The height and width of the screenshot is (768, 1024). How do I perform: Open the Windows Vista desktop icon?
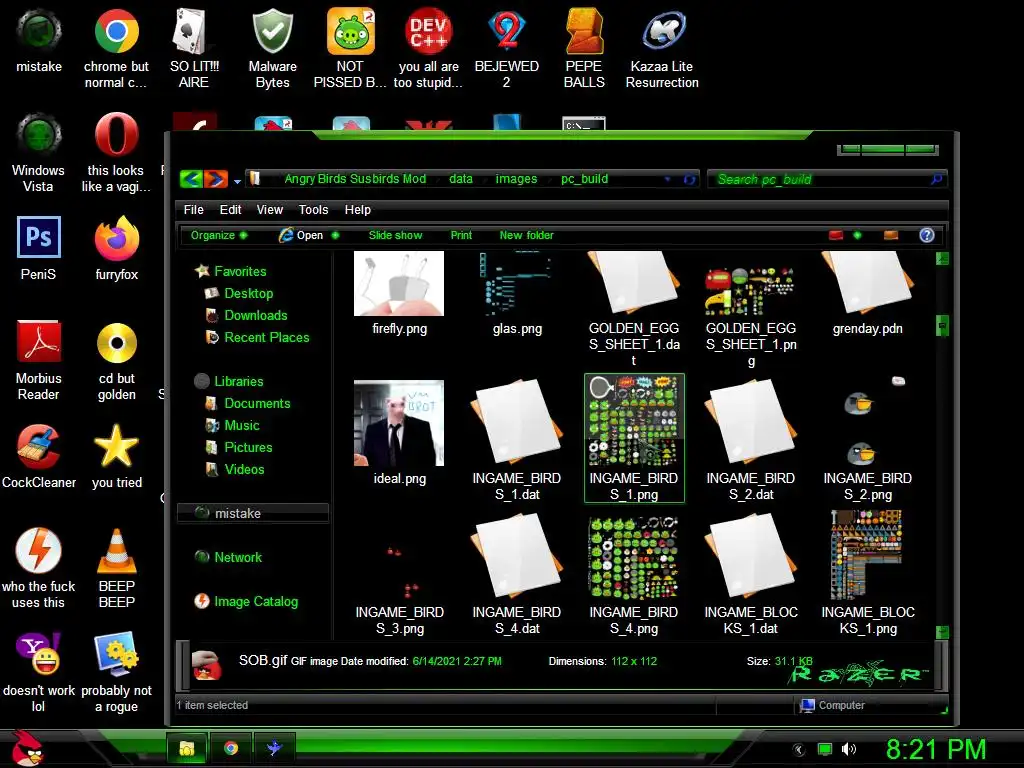[39, 152]
